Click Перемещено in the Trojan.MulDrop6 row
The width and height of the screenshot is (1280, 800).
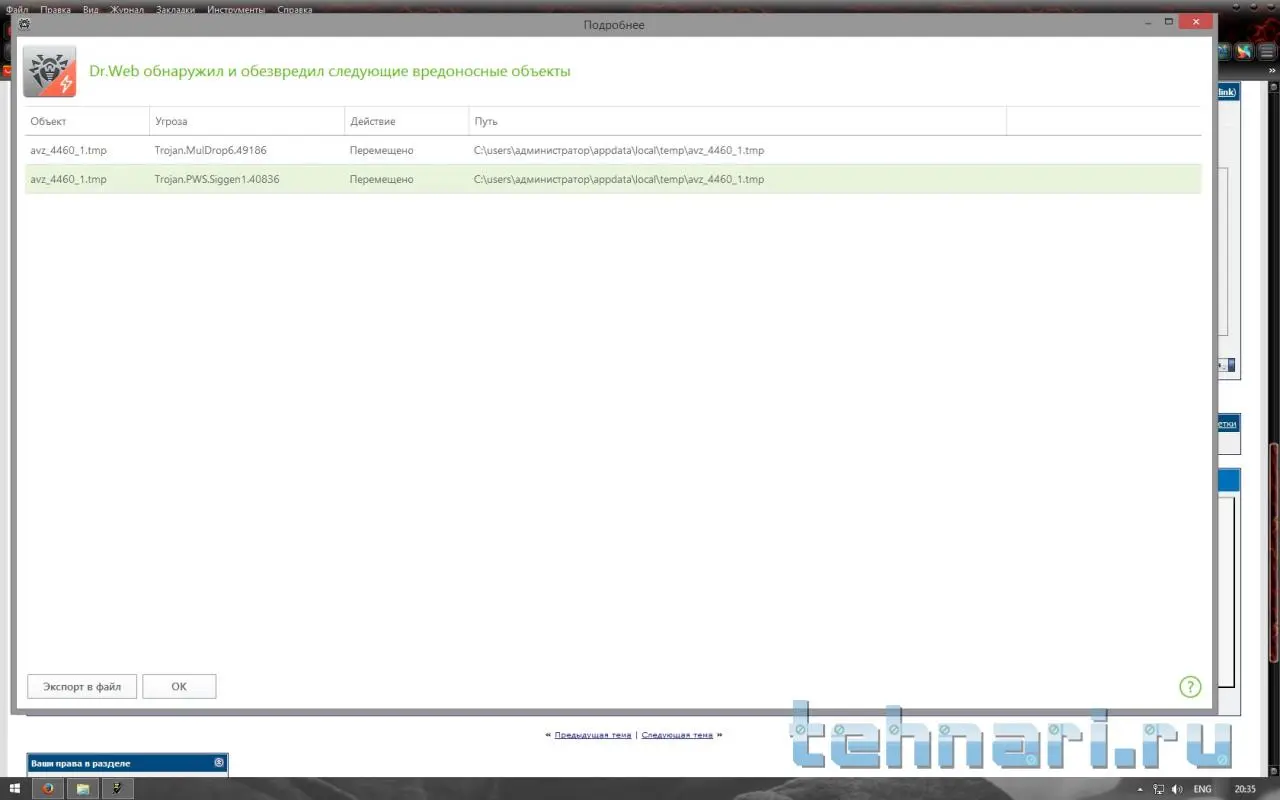tap(381, 150)
